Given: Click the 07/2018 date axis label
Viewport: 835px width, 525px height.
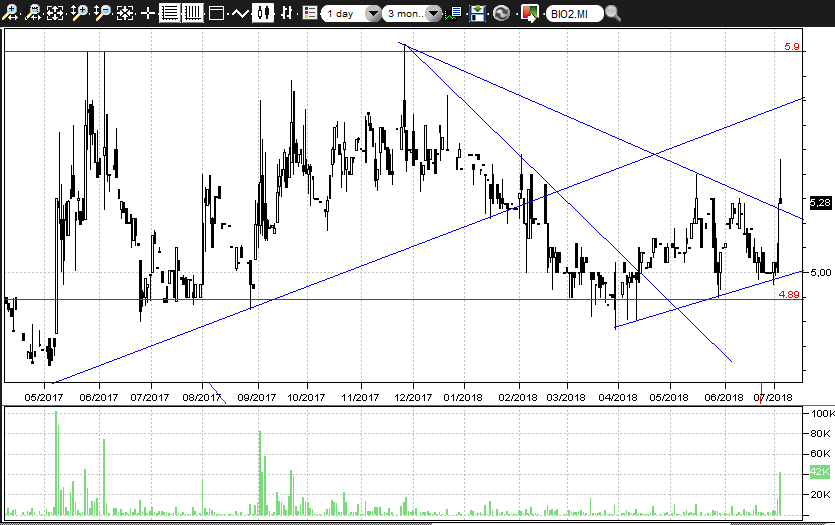Looking at the screenshot, I should click(x=773, y=397).
